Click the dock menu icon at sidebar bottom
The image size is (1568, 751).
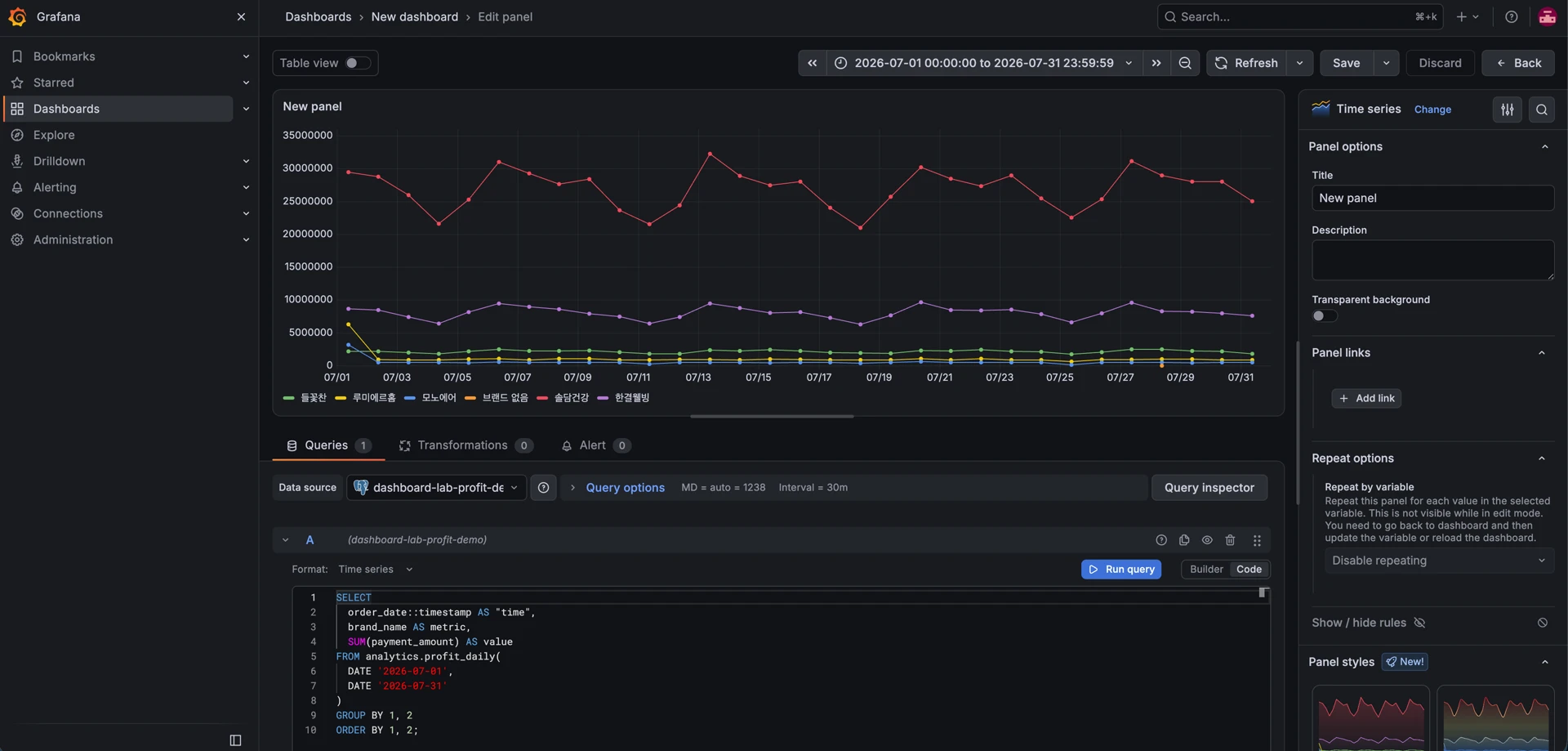coord(235,740)
